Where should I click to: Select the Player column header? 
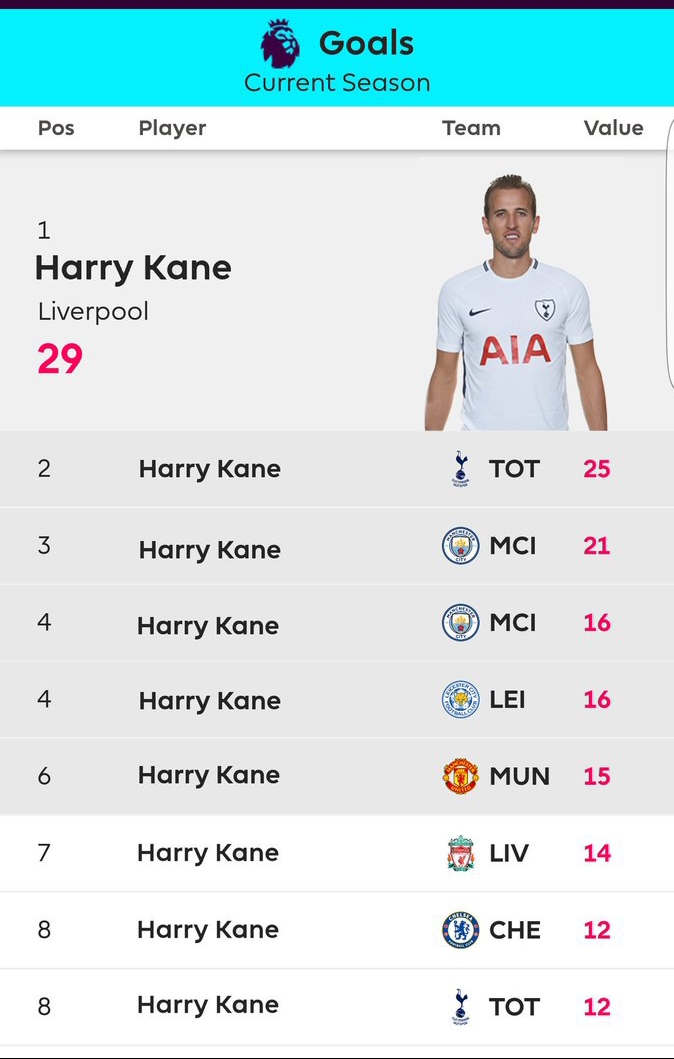pos(172,128)
